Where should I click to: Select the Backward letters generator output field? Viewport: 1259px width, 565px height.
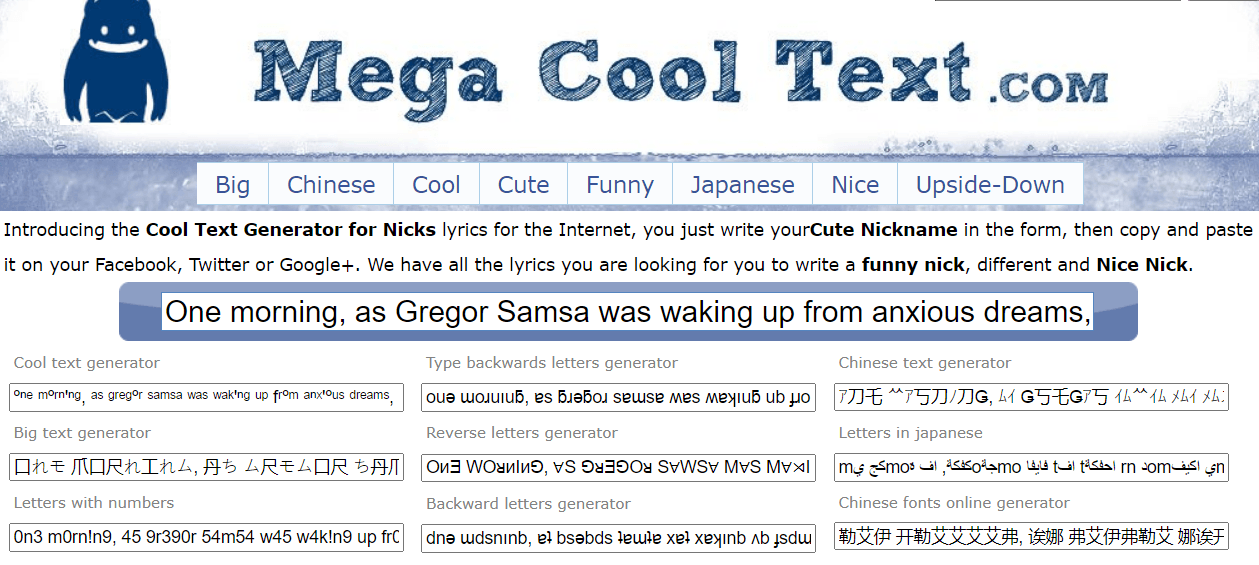tap(618, 537)
